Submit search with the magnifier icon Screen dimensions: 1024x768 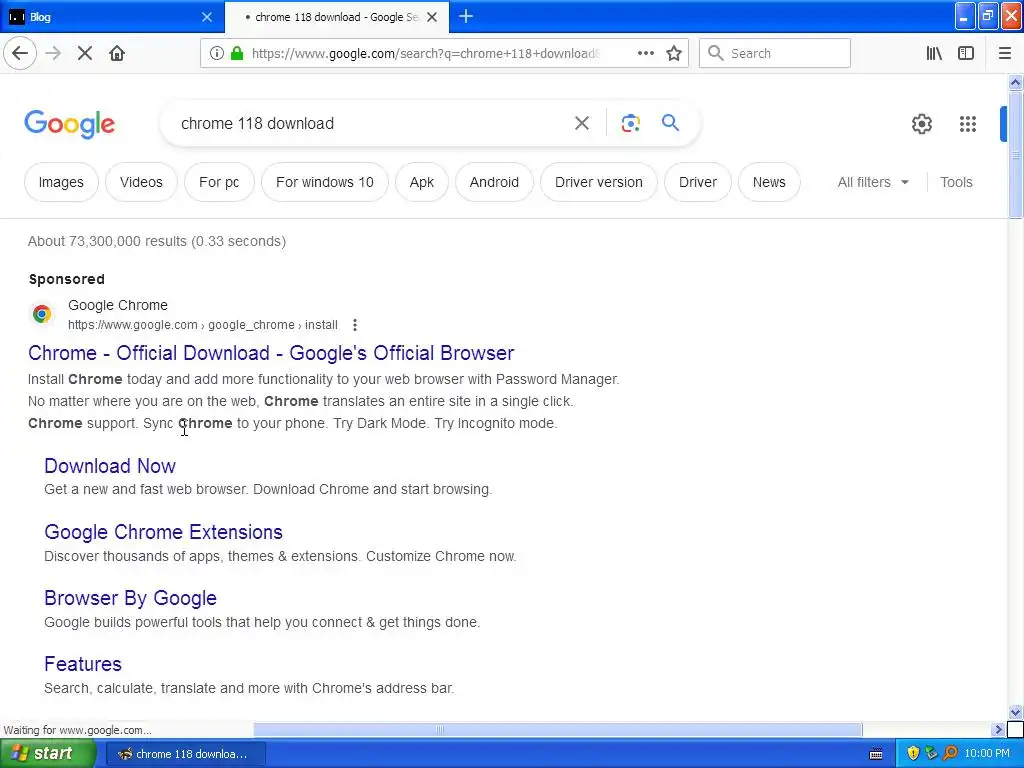670,123
